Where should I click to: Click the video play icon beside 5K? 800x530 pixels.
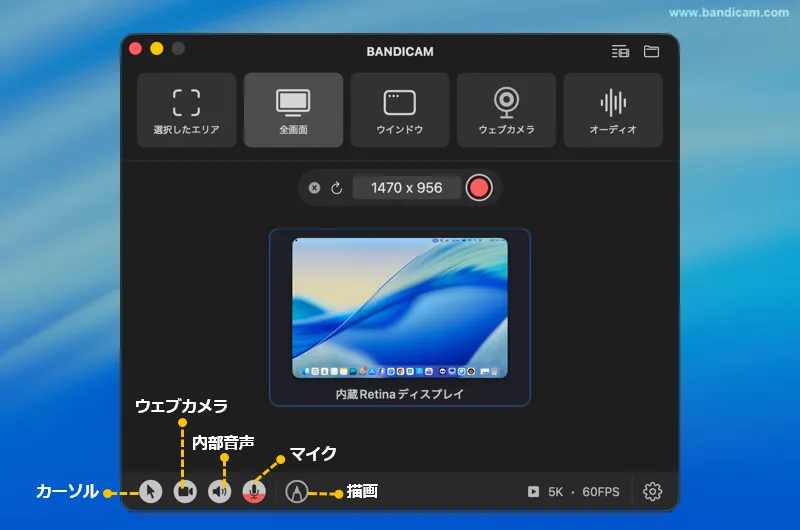pos(533,492)
